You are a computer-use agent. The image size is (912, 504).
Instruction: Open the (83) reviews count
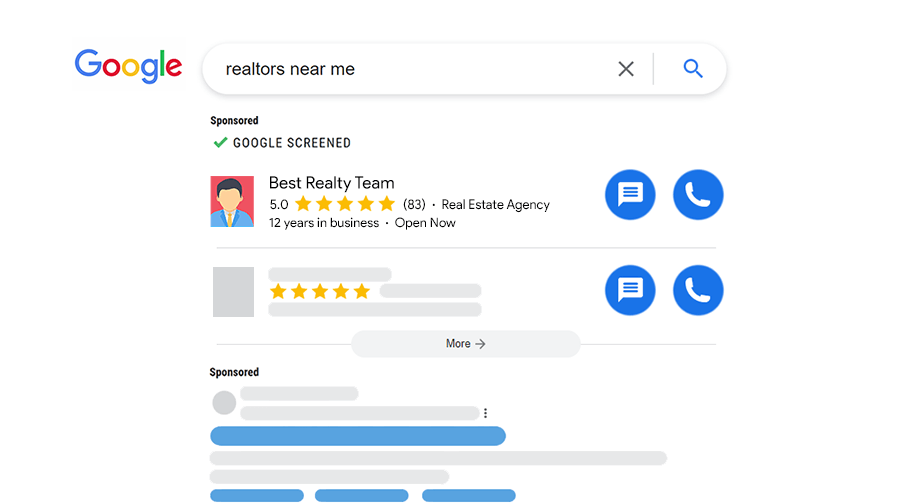pos(414,205)
